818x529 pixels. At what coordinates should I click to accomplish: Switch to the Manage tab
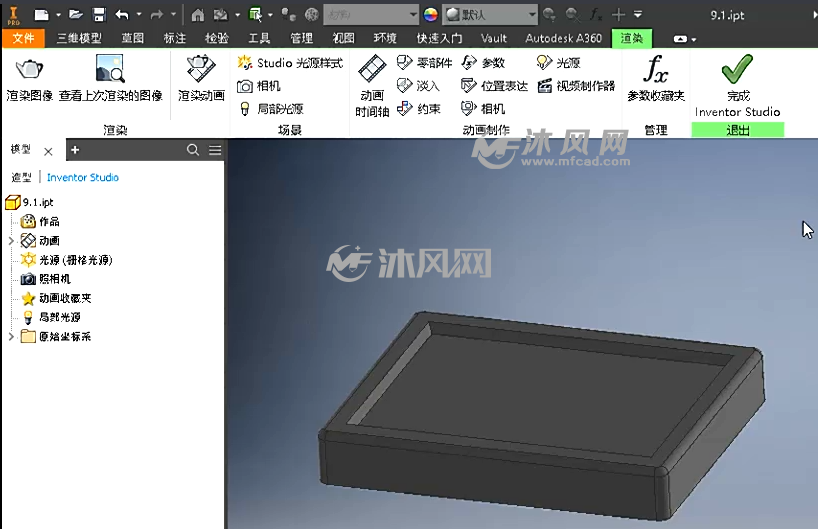[x=302, y=38]
